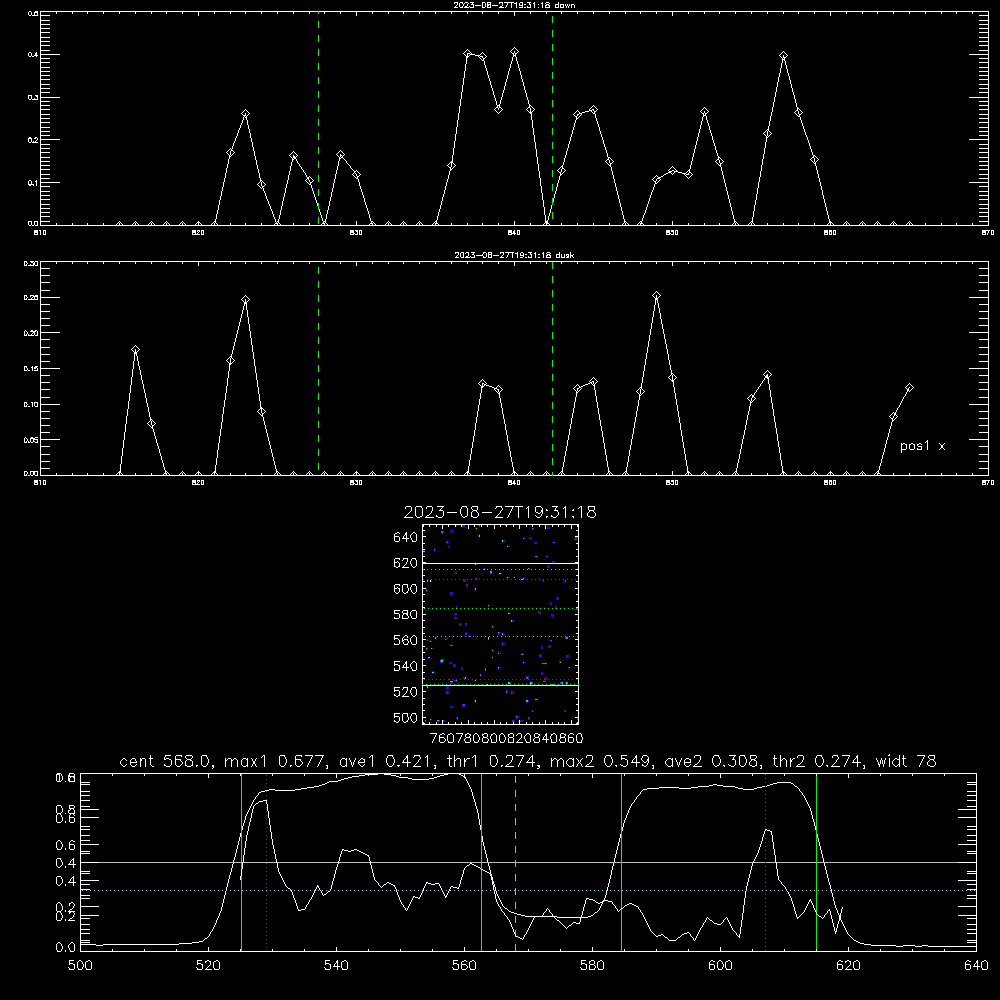This screenshot has width=1000, height=1000.
Task: Click the 560 y-axis label of the small image
Action: coord(406,640)
